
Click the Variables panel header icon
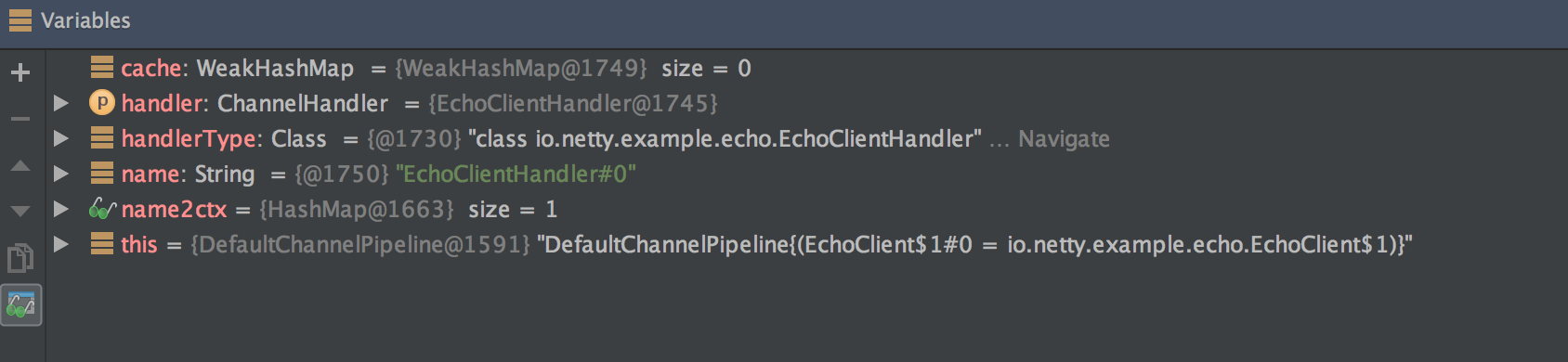20,20
